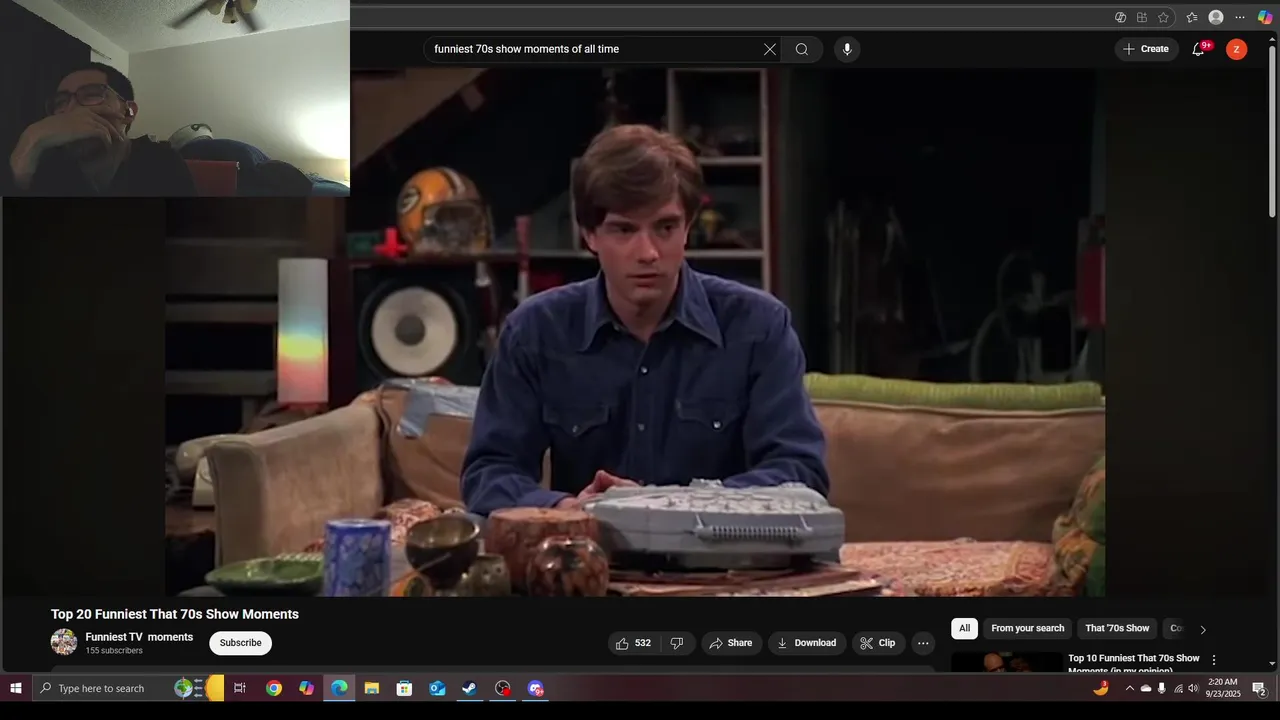Open the Copilot sidebar in Edge
Viewport: 1280px width, 720px height.
coord(1265,17)
